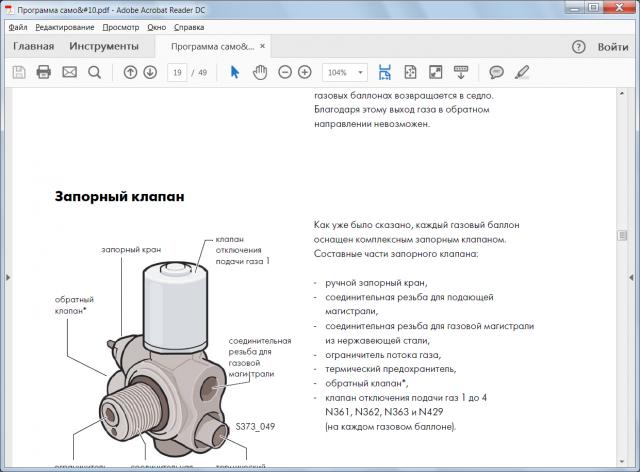640x472 pixels.
Task: Click the print icon in toolbar
Action: coord(43,72)
